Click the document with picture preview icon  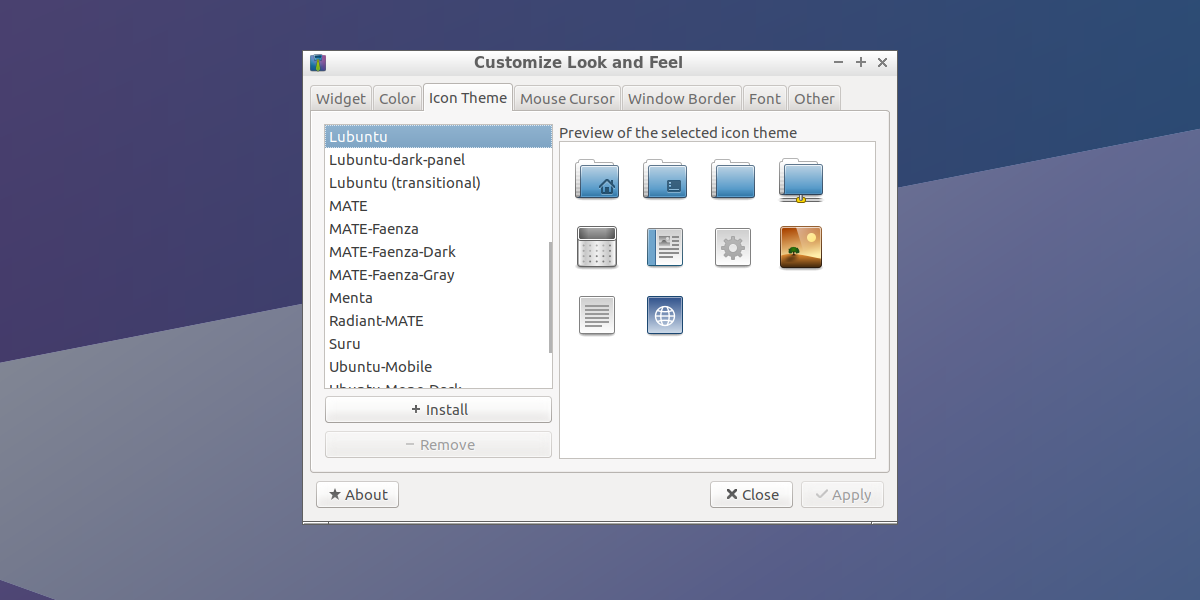tap(665, 247)
